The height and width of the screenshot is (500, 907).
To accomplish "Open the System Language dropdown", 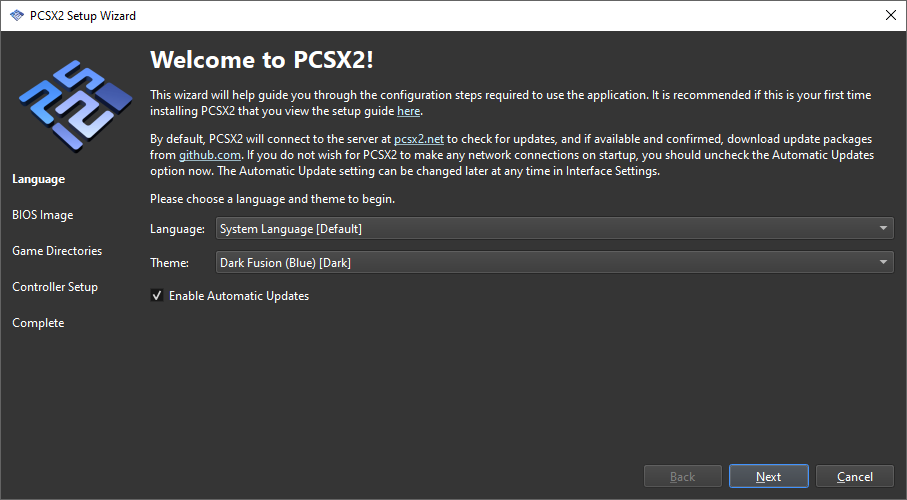I will click(554, 229).
